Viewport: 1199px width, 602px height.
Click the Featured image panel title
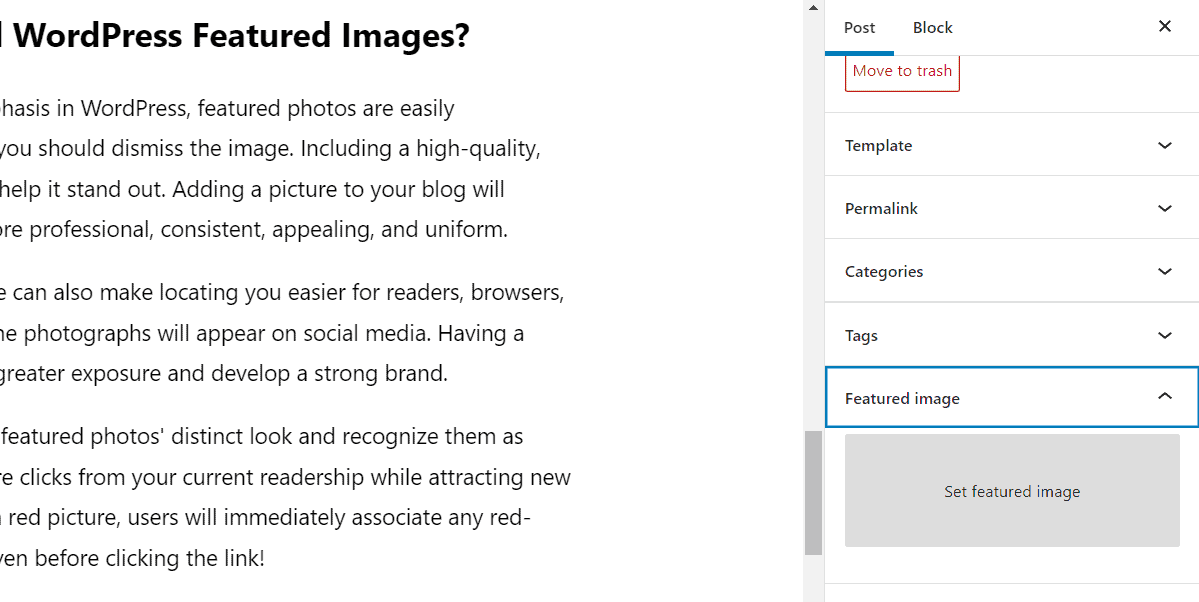coord(902,399)
